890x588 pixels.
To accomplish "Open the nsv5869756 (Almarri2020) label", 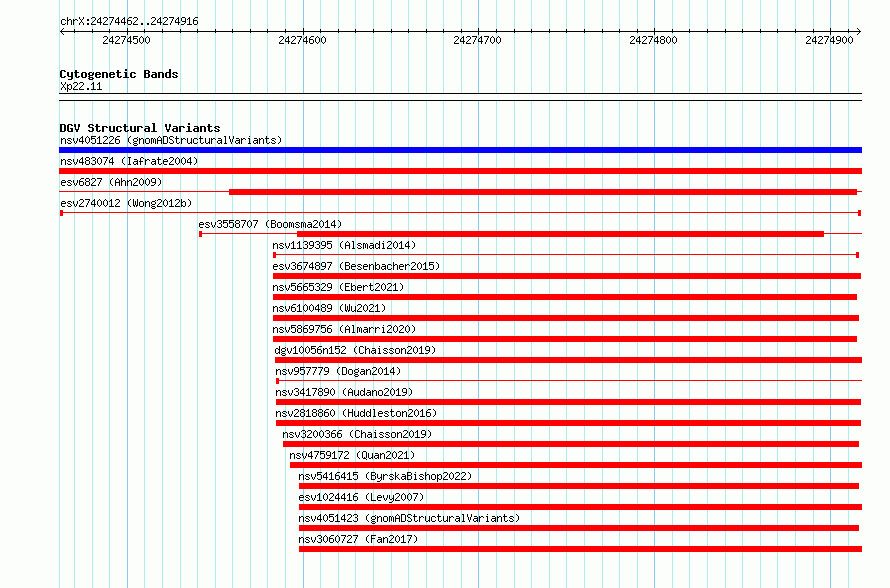I will click(x=344, y=329).
